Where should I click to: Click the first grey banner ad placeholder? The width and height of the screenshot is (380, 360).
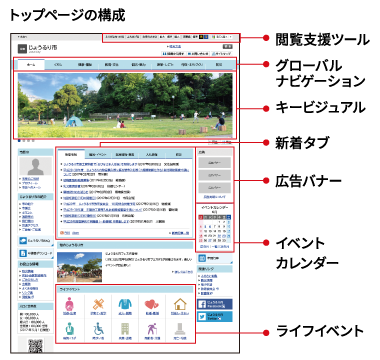click(x=214, y=163)
